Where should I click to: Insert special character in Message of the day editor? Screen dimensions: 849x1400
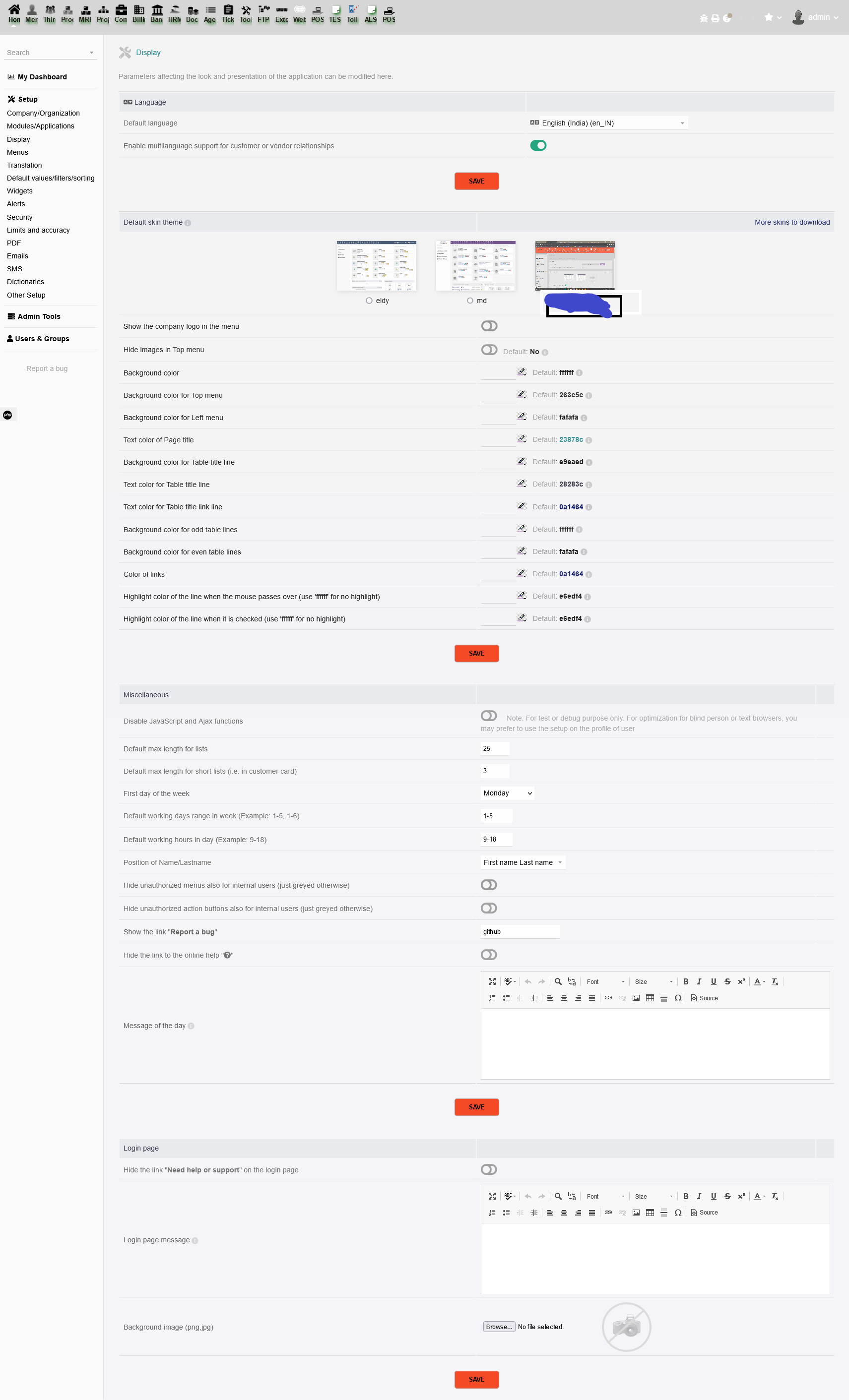coord(678,998)
